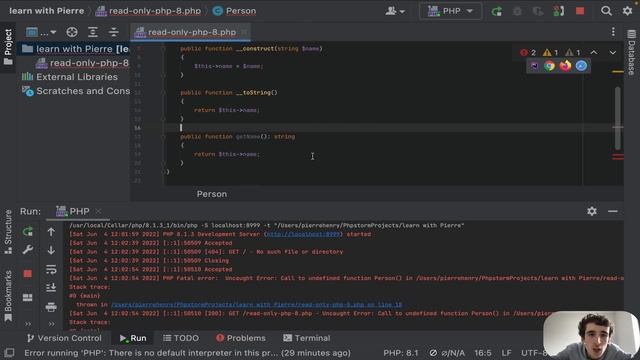Open file in PhpStorm built-in preview icon
This screenshot has width=640, height=360.
534,66
